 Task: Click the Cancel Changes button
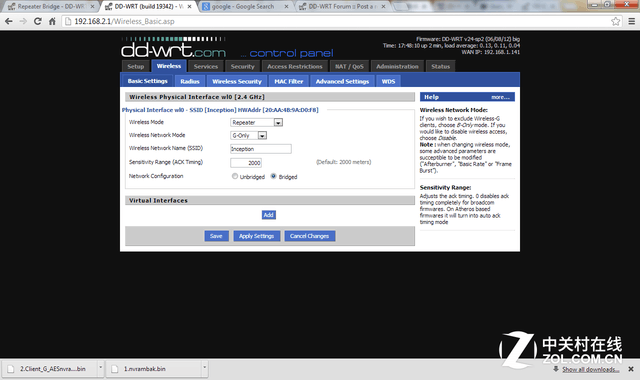[x=309, y=236]
